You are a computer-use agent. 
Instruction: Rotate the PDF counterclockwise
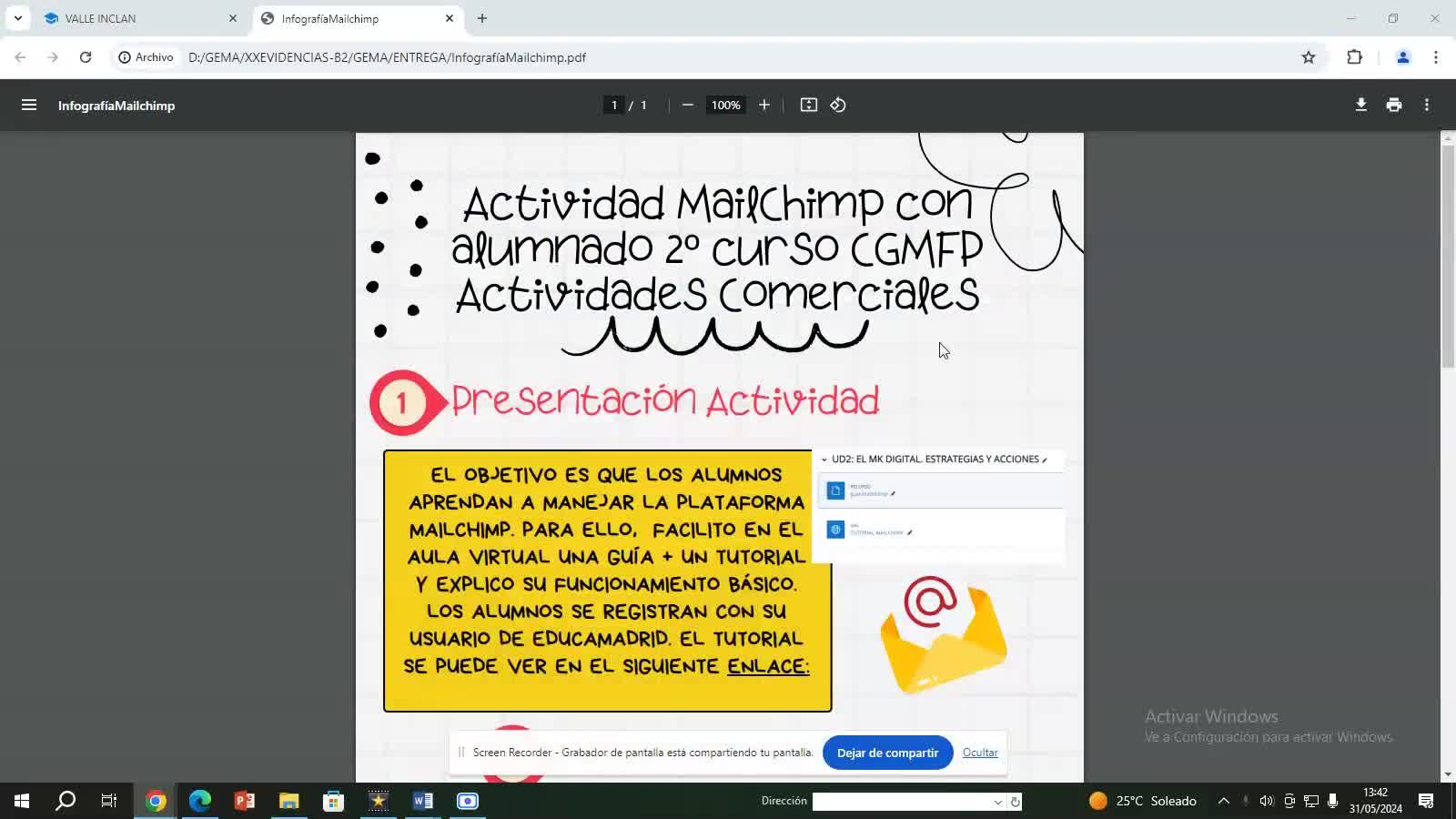point(838,106)
